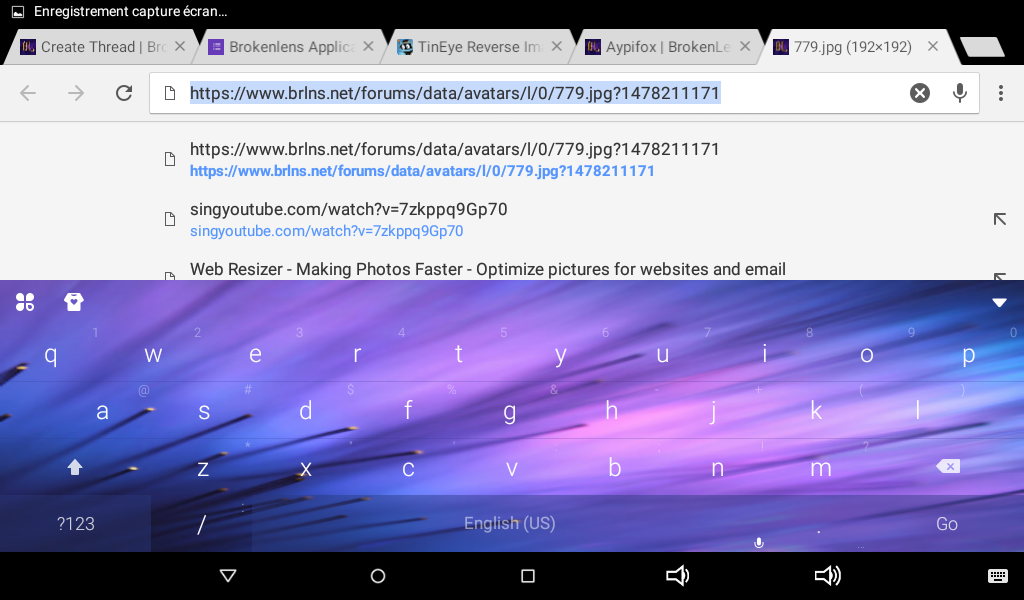Close the 779.jpg tab
This screenshot has height=600, width=1024.
click(x=933, y=46)
